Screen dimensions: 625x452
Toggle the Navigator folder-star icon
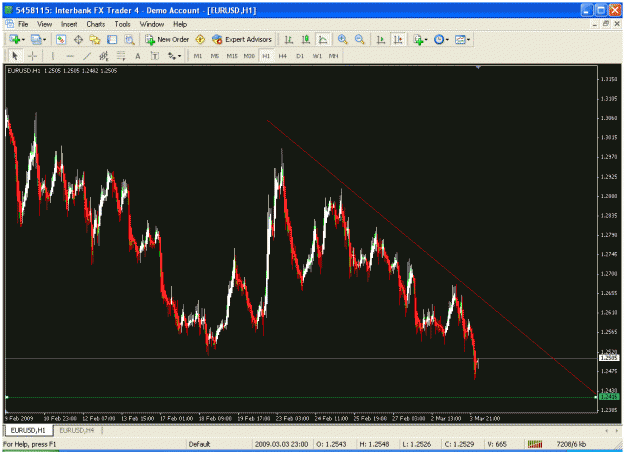click(95, 39)
